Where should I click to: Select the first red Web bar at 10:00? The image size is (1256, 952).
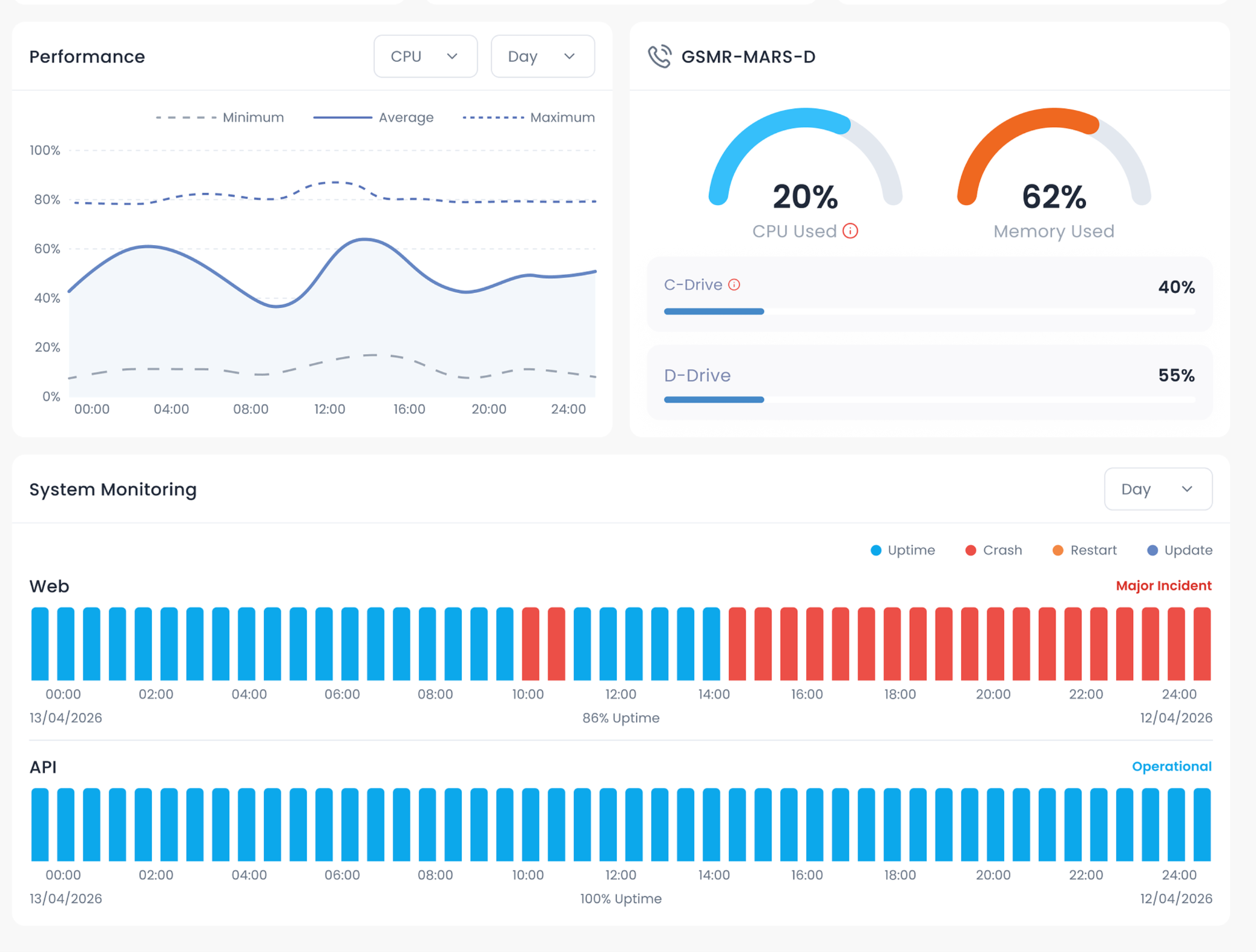point(530,644)
